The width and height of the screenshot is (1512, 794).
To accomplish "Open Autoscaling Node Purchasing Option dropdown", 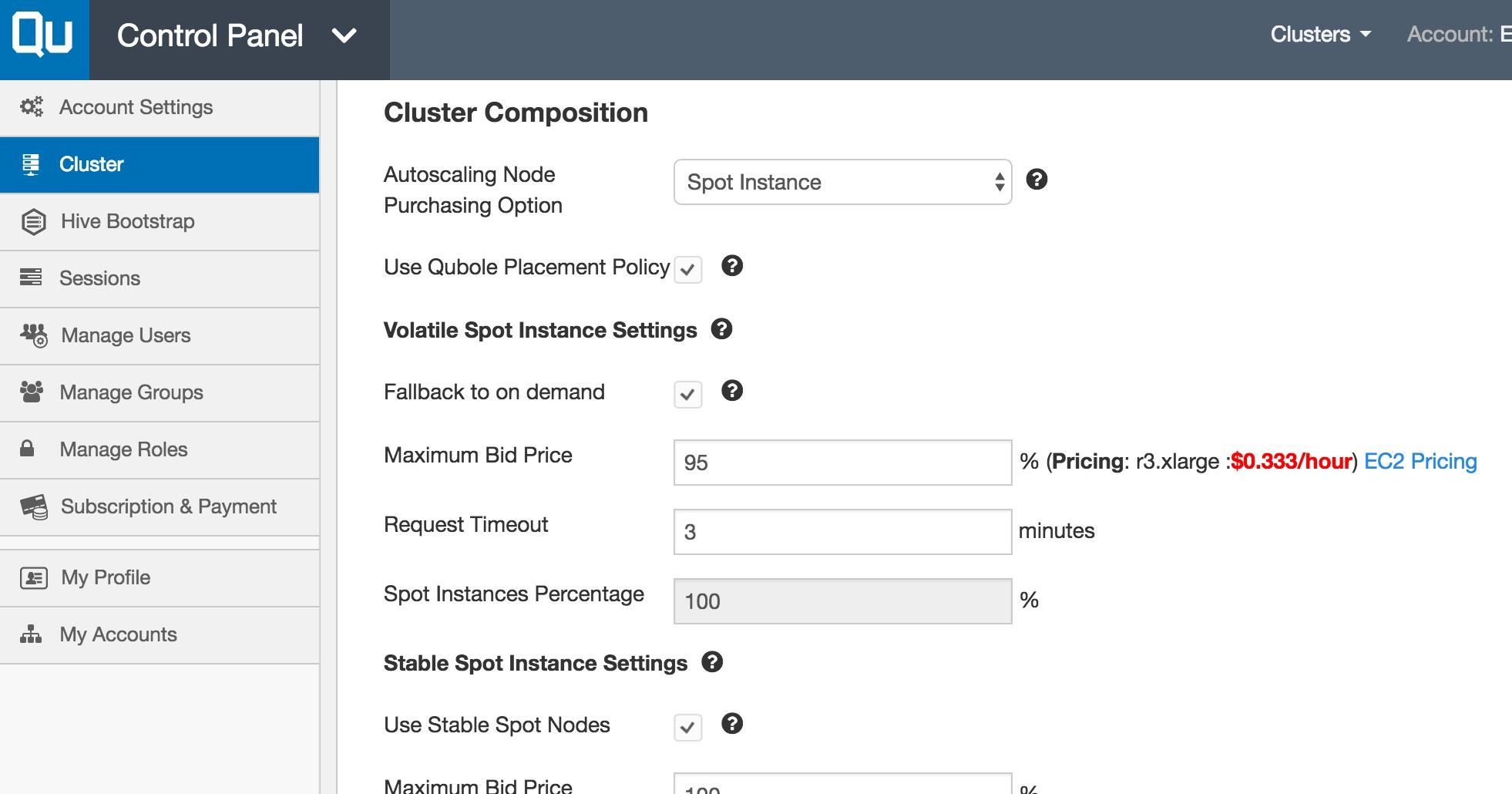I will [842, 182].
